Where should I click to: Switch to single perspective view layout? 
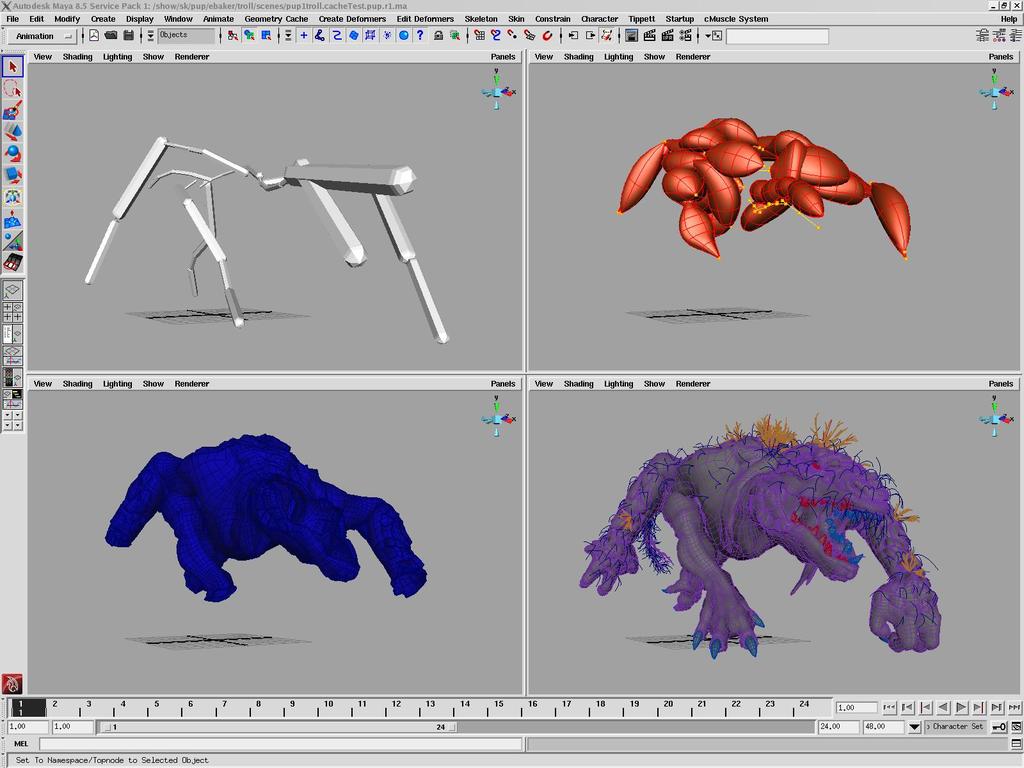coord(12,290)
